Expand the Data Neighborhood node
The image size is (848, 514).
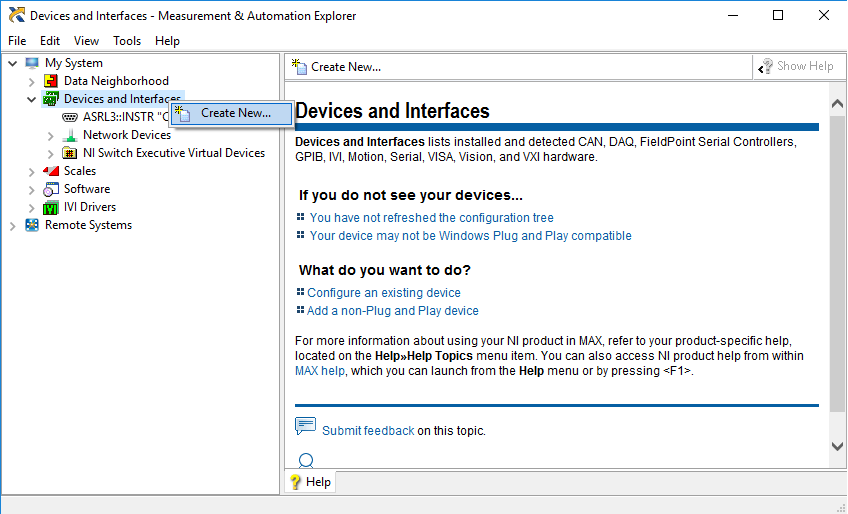coord(32,81)
